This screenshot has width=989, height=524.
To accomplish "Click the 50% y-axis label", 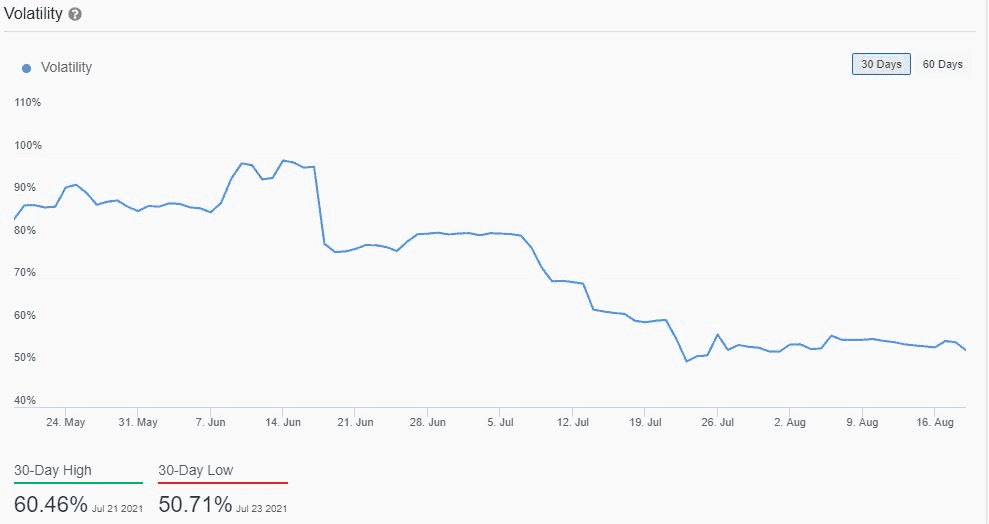I will 28,358.
